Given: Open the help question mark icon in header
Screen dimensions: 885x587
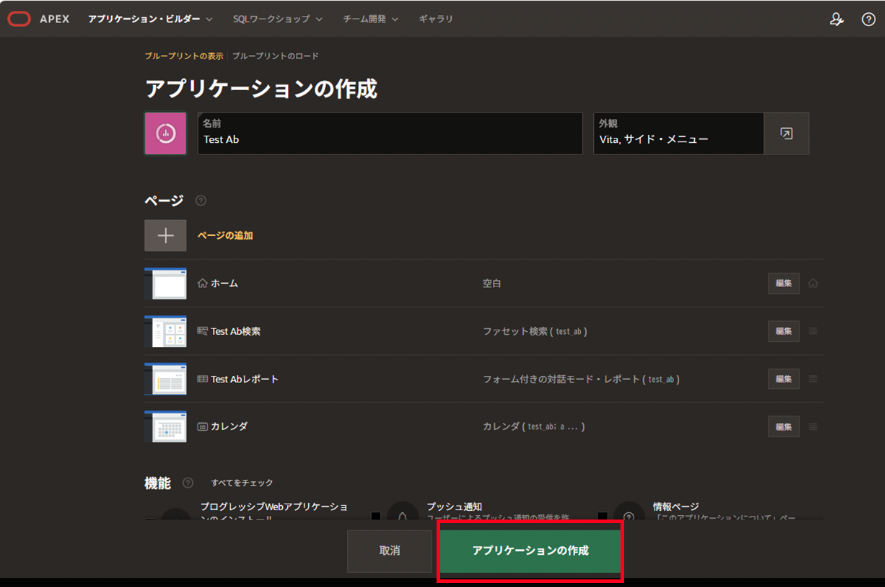Looking at the screenshot, I should [x=868, y=19].
